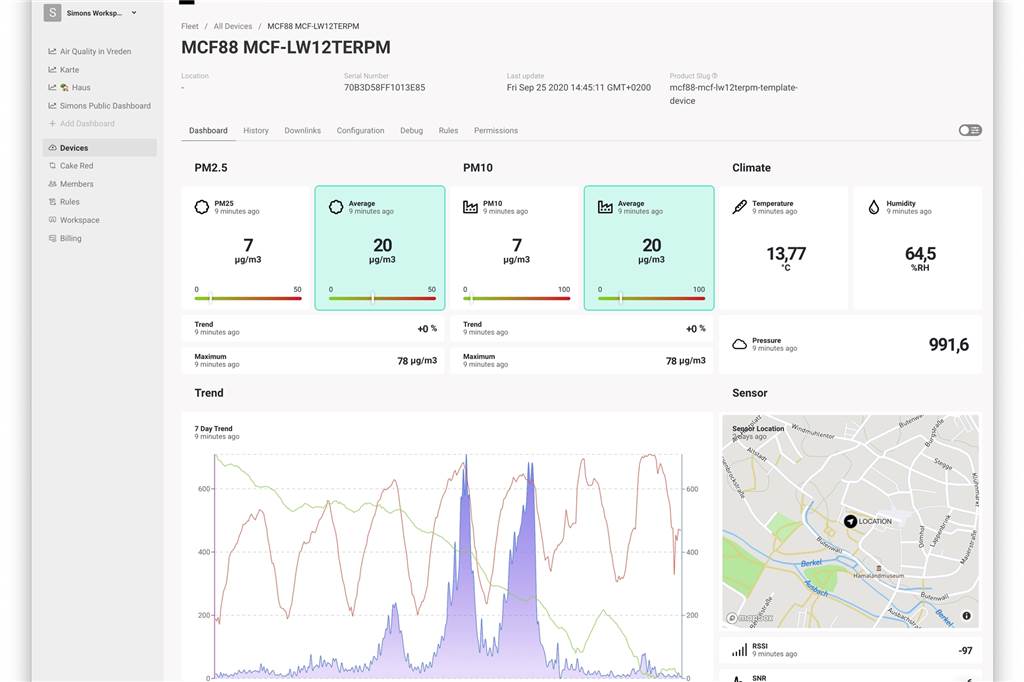Click the Last update timestamp
This screenshot has height=682, width=1024.
point(579,88)
